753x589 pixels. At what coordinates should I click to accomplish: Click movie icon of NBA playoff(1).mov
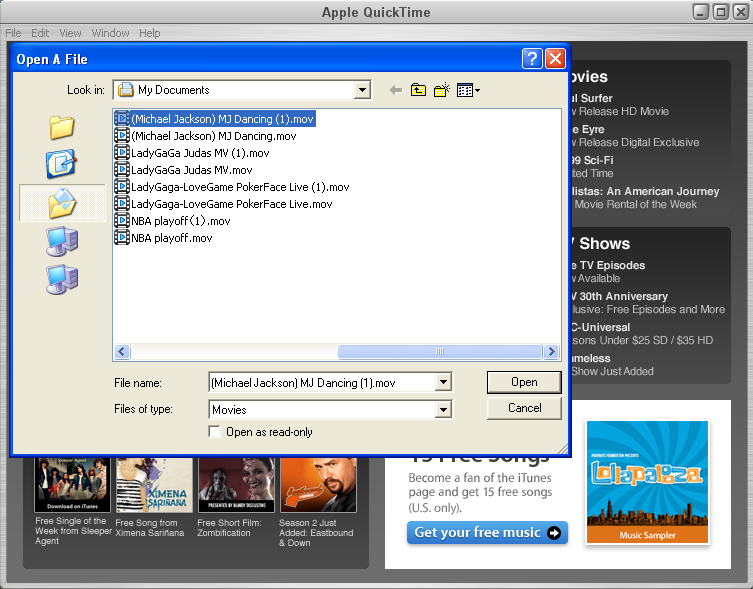(122, 221)
